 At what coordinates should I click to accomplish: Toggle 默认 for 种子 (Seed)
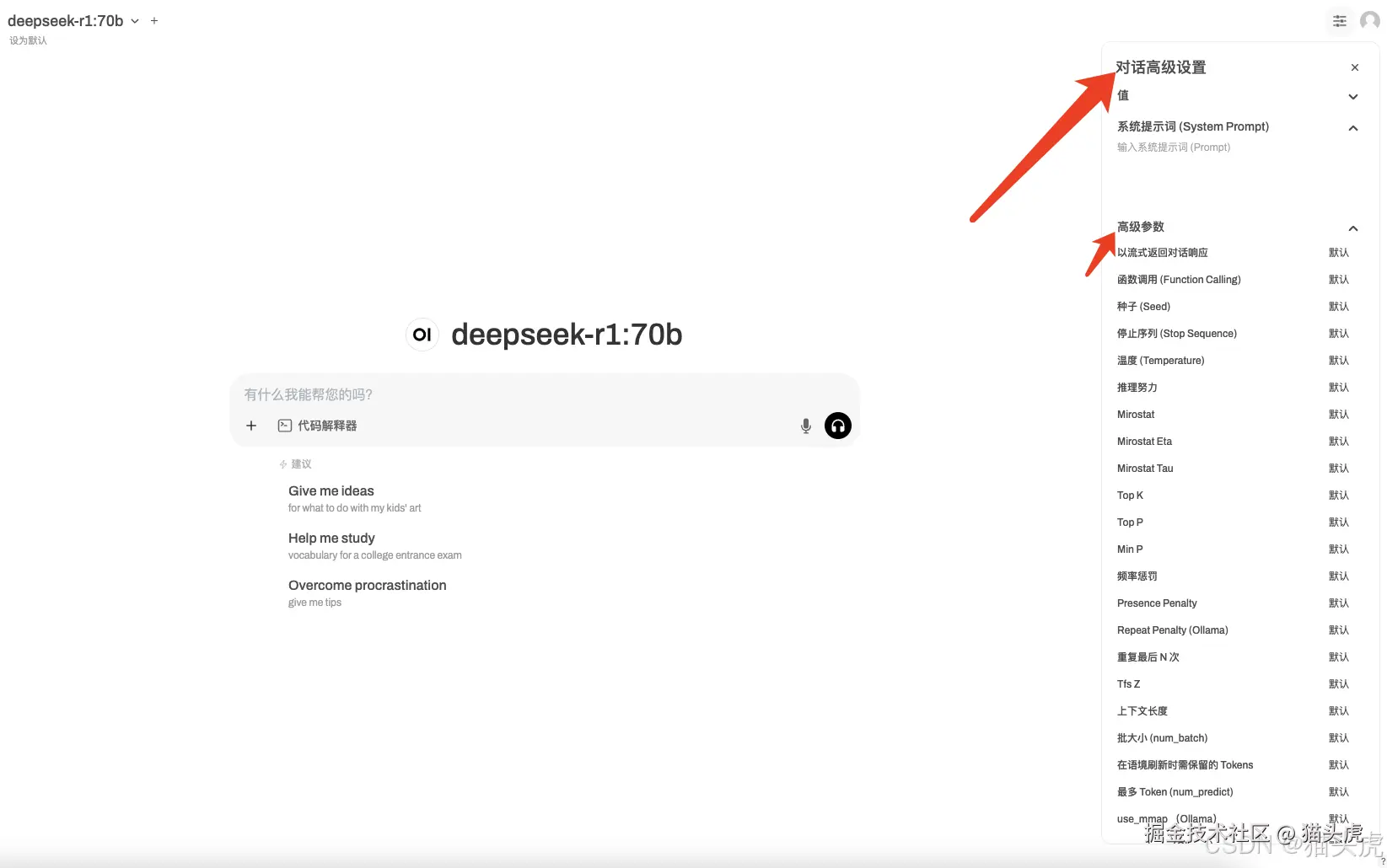coord(1339,307)
